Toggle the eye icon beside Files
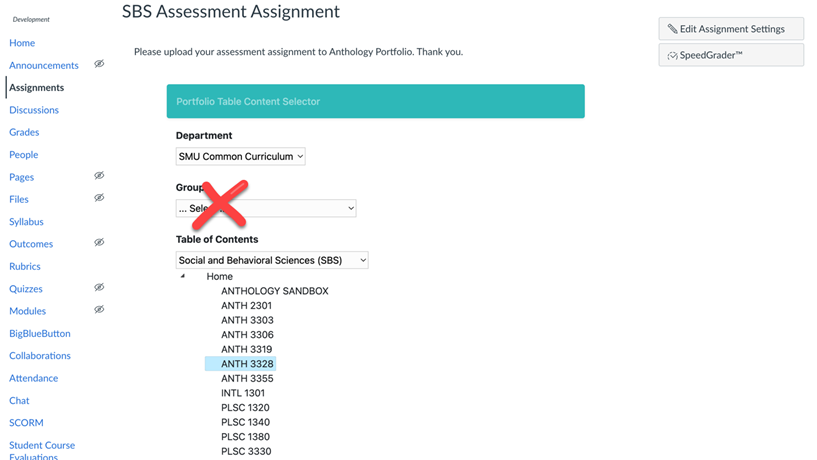817x460 pixels. pos(99,198)
